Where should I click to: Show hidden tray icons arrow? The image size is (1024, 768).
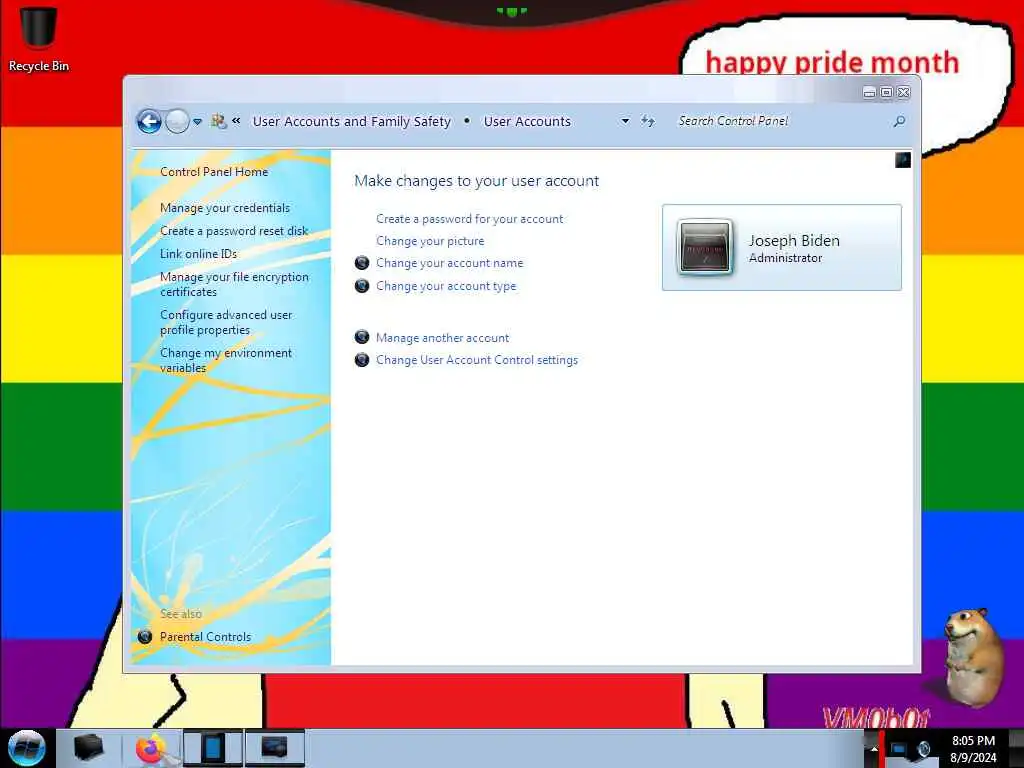click(874, 749)
